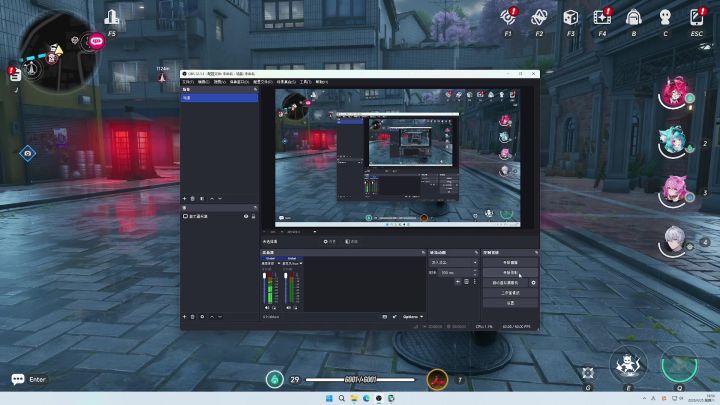Open the scene transition type dropdown
This screenshot has height=405, width=720.
tap(453, 262)
